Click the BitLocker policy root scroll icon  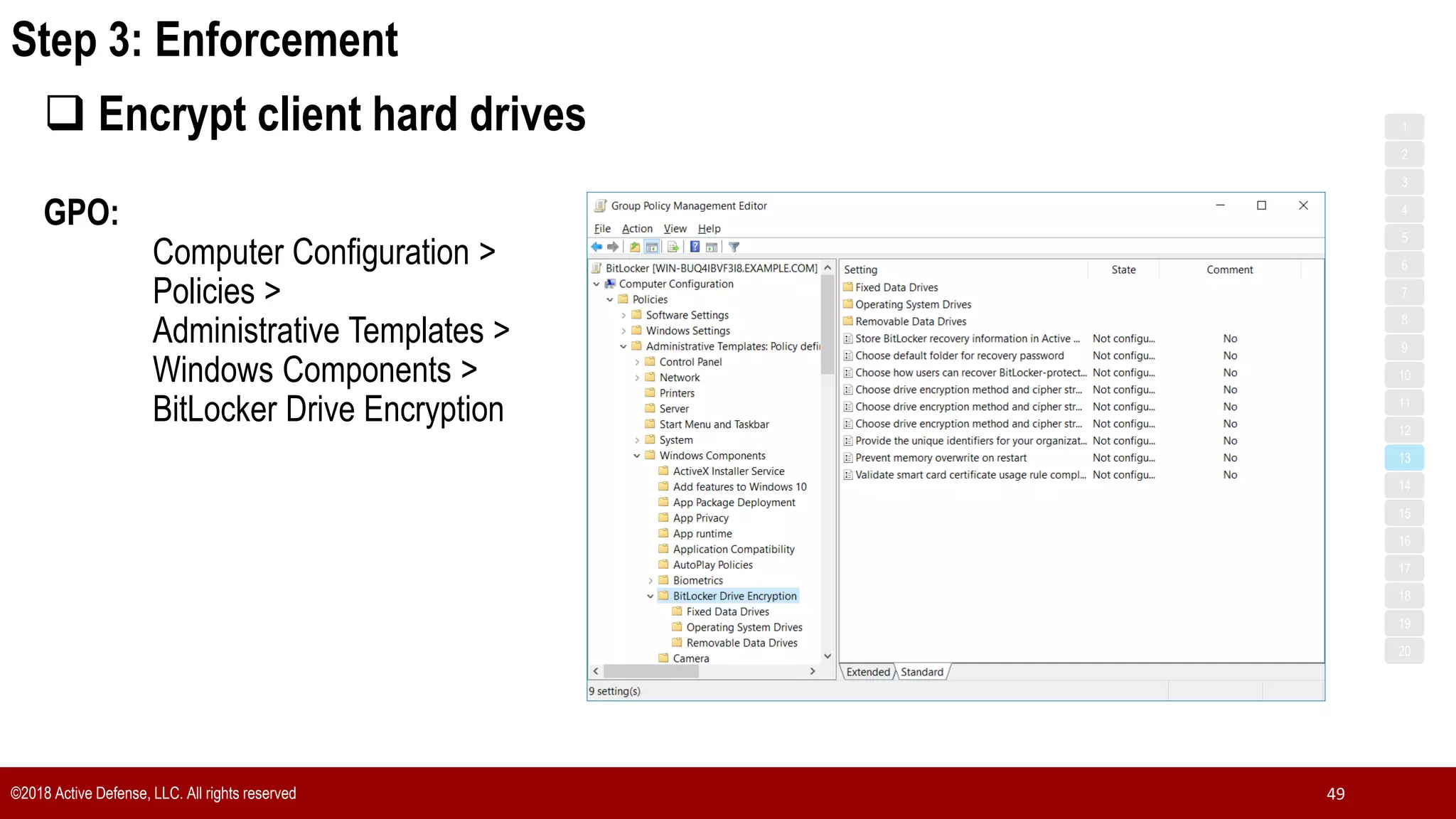point(597,268)
